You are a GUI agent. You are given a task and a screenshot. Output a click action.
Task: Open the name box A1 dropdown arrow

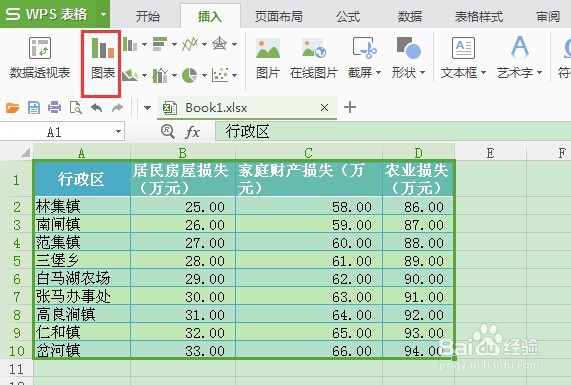118,131
